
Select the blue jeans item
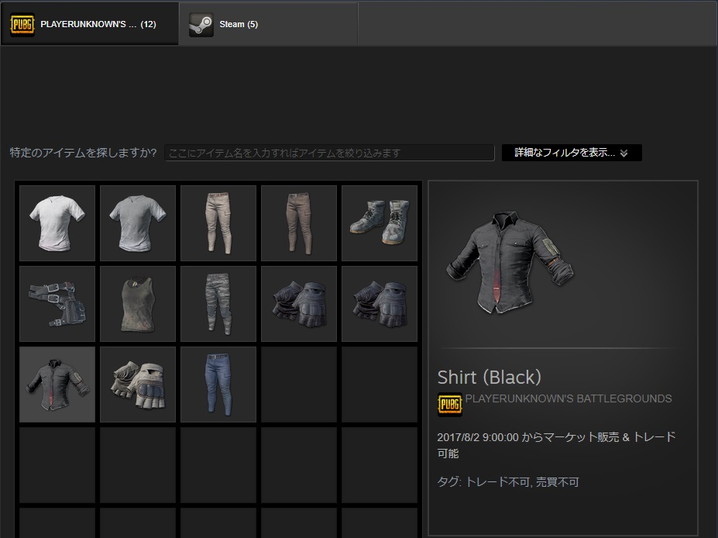(218, 384)
